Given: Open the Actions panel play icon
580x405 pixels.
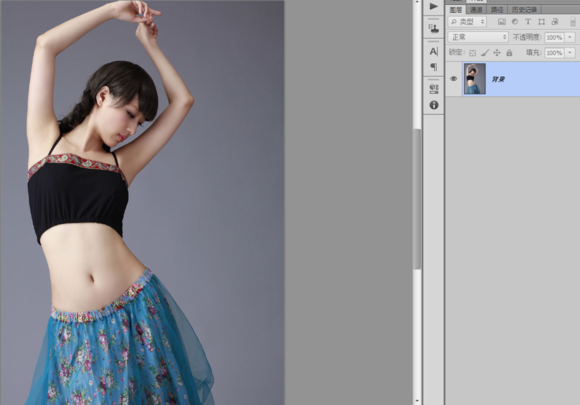Looking at the screenshot, I should [434, 6].
